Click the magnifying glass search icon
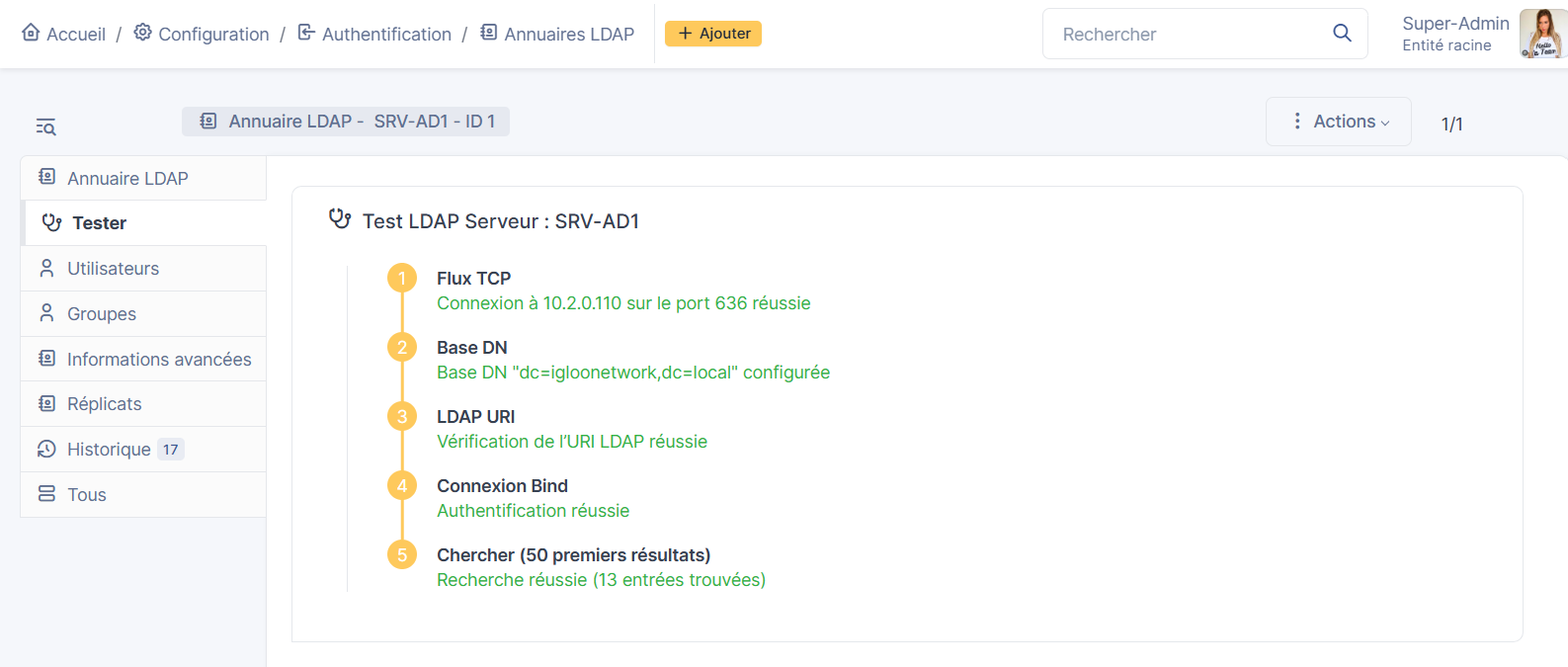 pyautogui.click(x=1342, y=34)
